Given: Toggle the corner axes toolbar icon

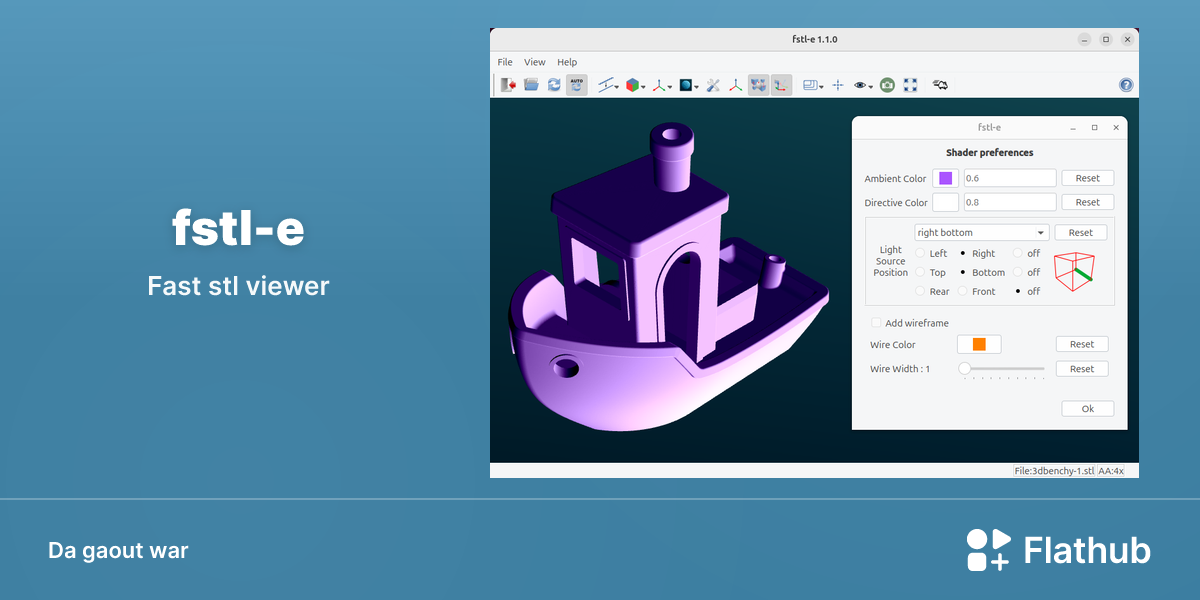Looking at the screenshot, I should [781, 85].
